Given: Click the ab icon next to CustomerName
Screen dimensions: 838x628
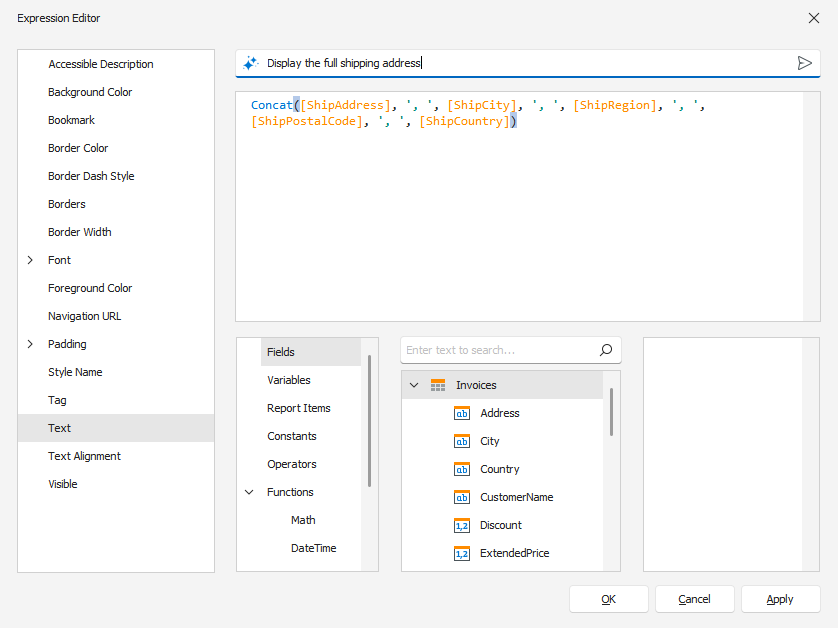Looking at the screenshot, I should (x=461, y=497).
